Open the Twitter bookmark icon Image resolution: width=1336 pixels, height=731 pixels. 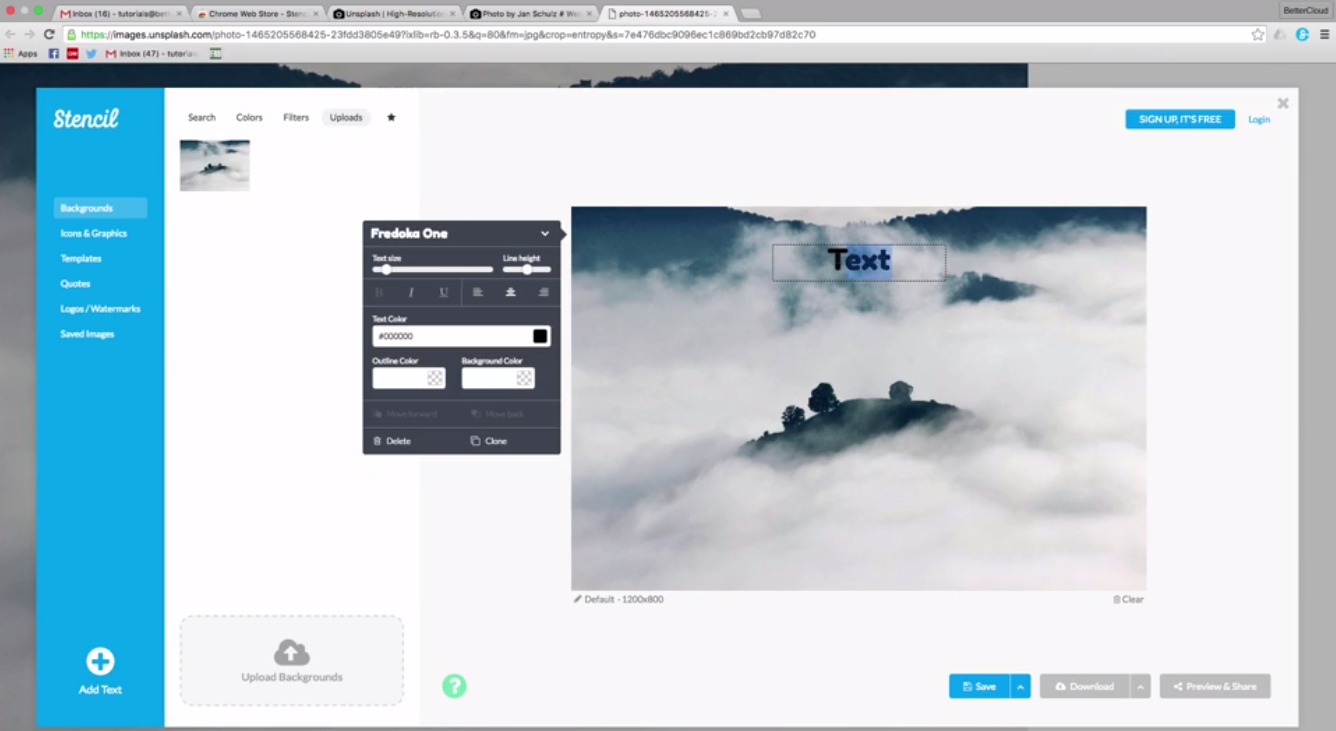point(91,54)
